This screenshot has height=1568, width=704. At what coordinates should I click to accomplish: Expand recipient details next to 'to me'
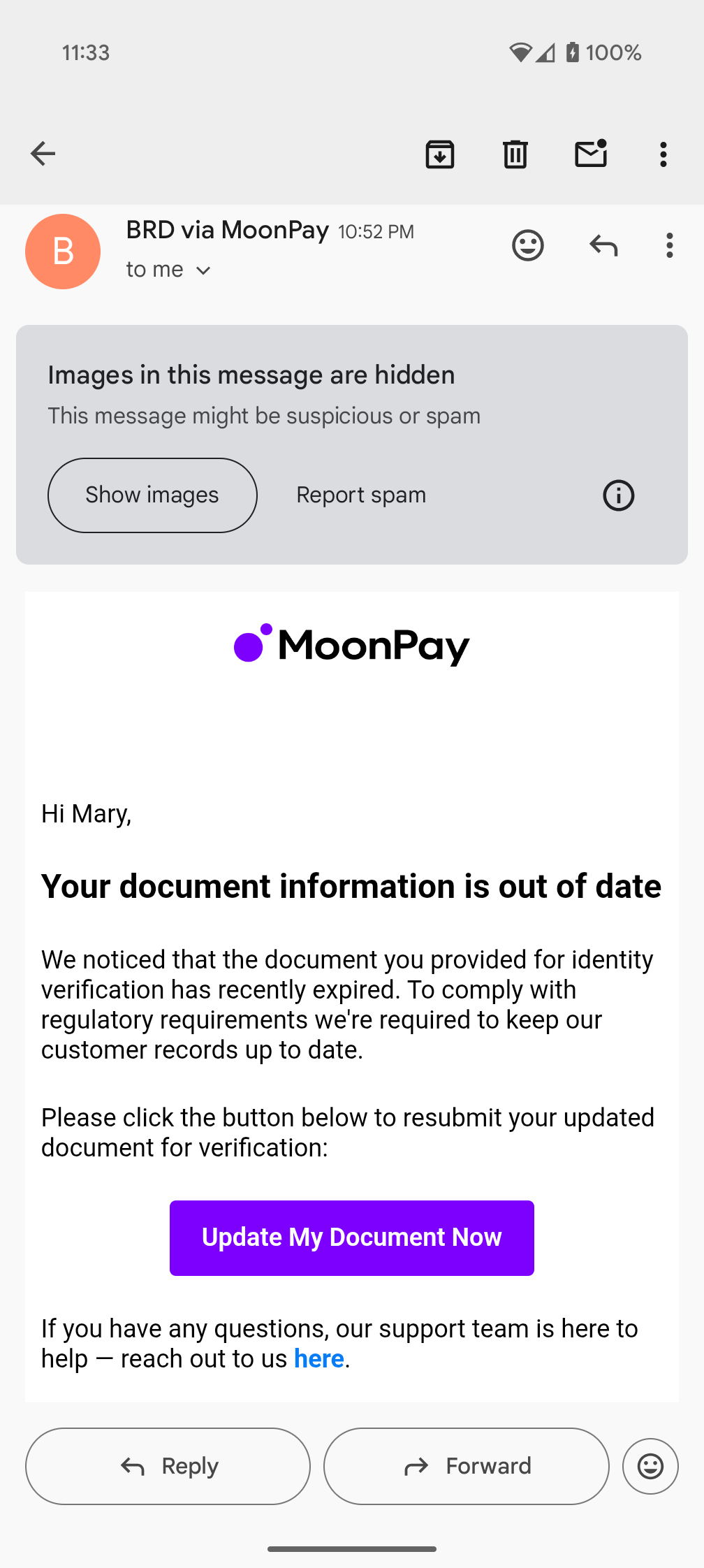203,270
